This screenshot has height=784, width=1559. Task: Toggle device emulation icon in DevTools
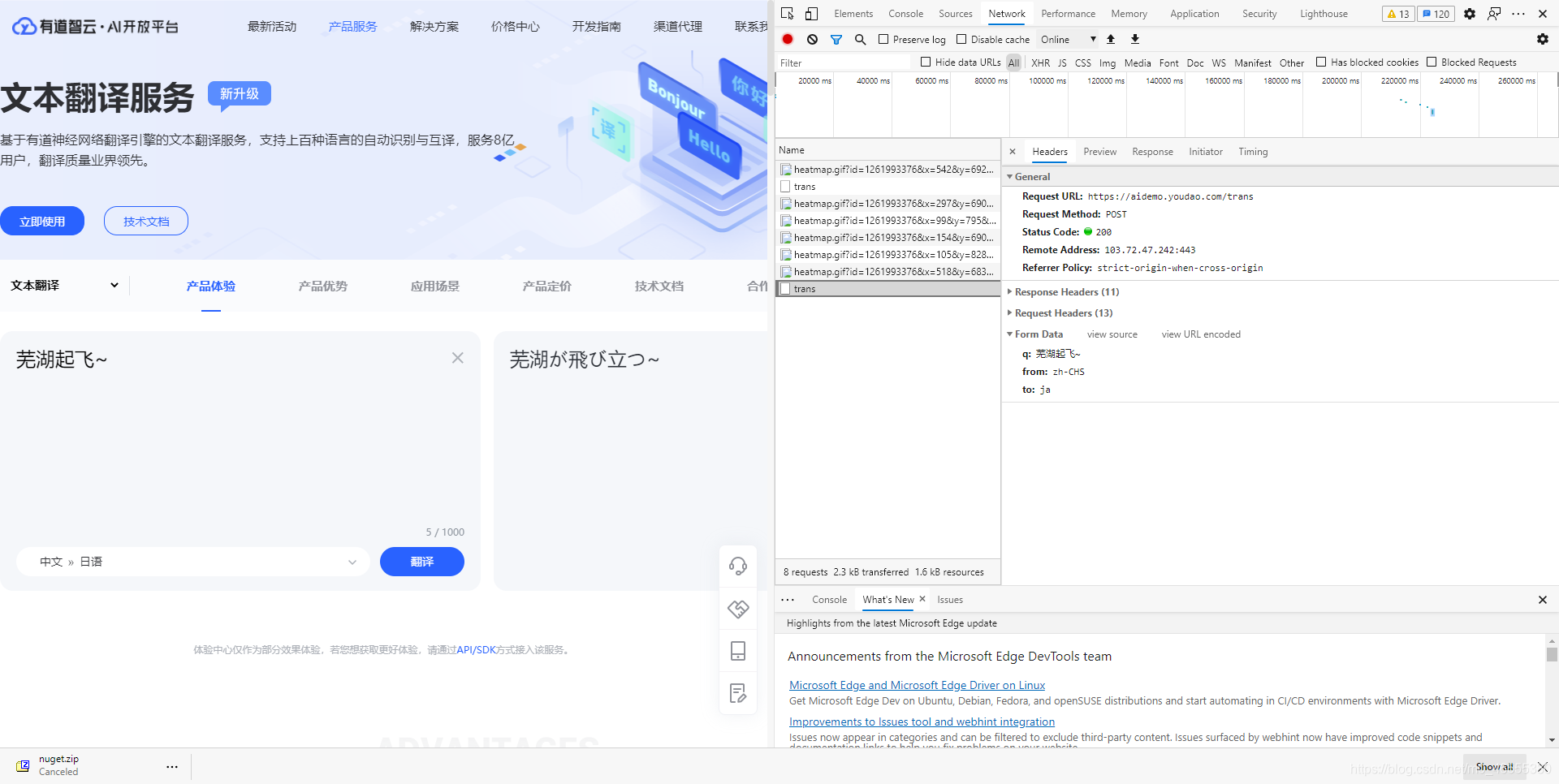(x=811, y=14)
